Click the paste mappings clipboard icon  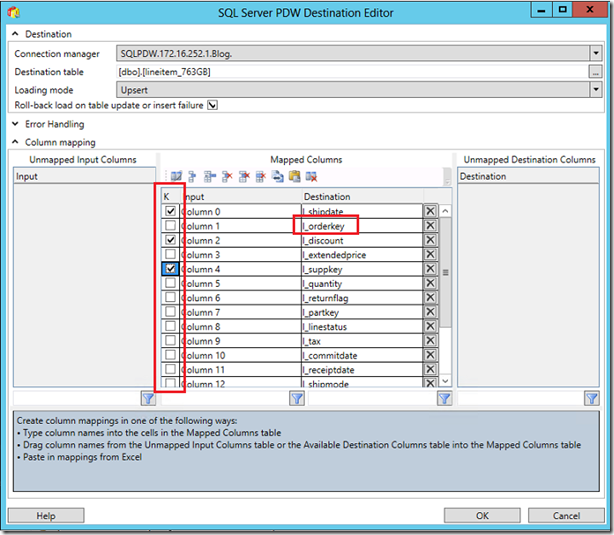pos(295,176)
